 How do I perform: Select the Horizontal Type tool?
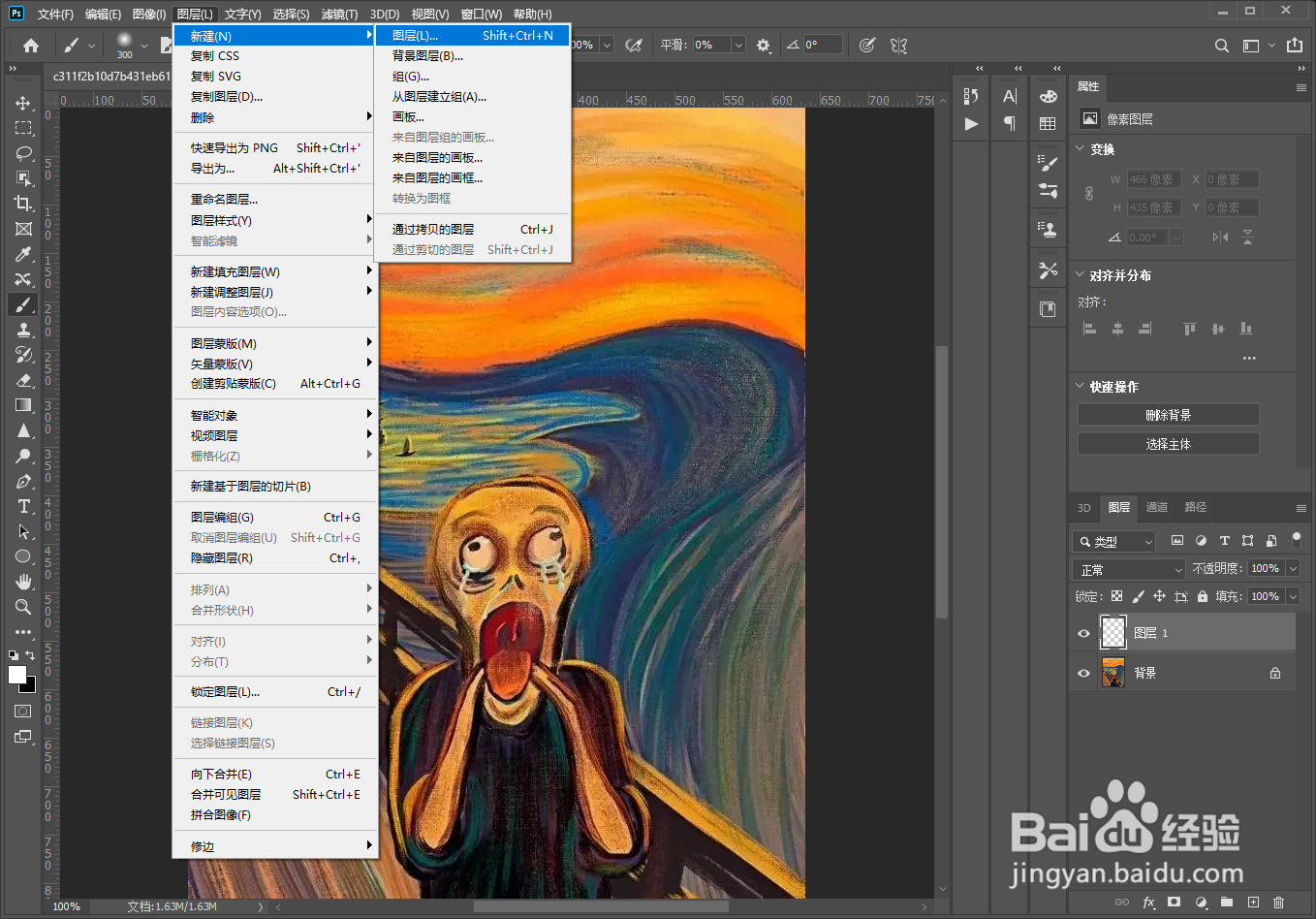click(x=23, y=506)
